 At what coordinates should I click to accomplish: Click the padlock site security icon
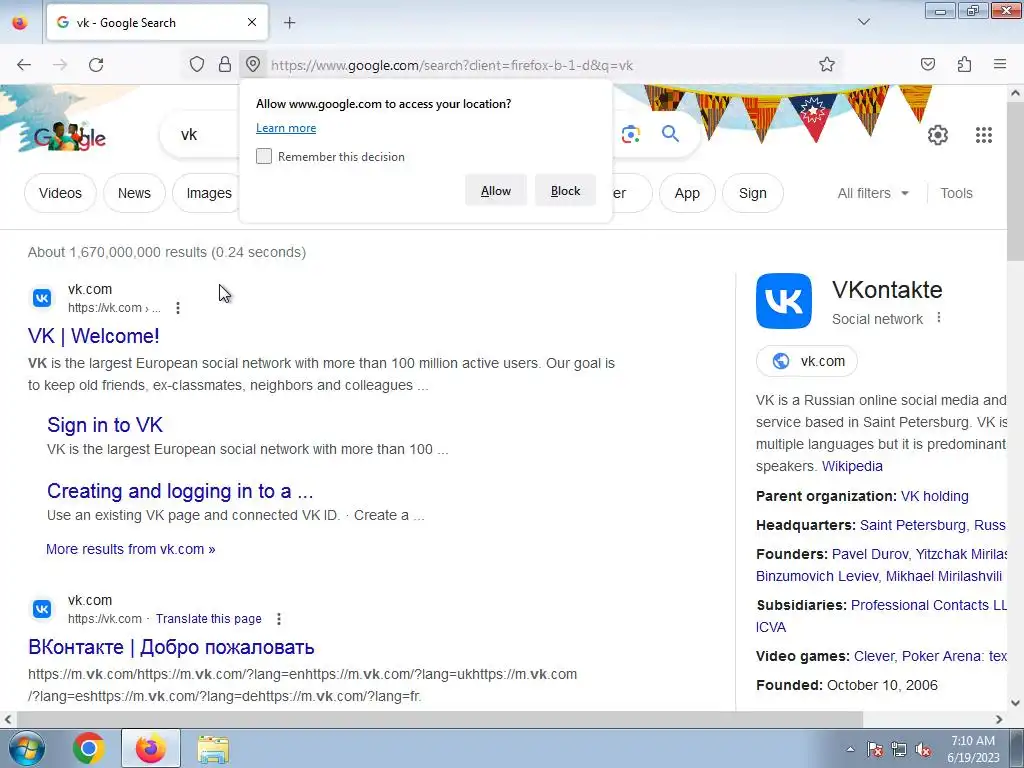225,64
